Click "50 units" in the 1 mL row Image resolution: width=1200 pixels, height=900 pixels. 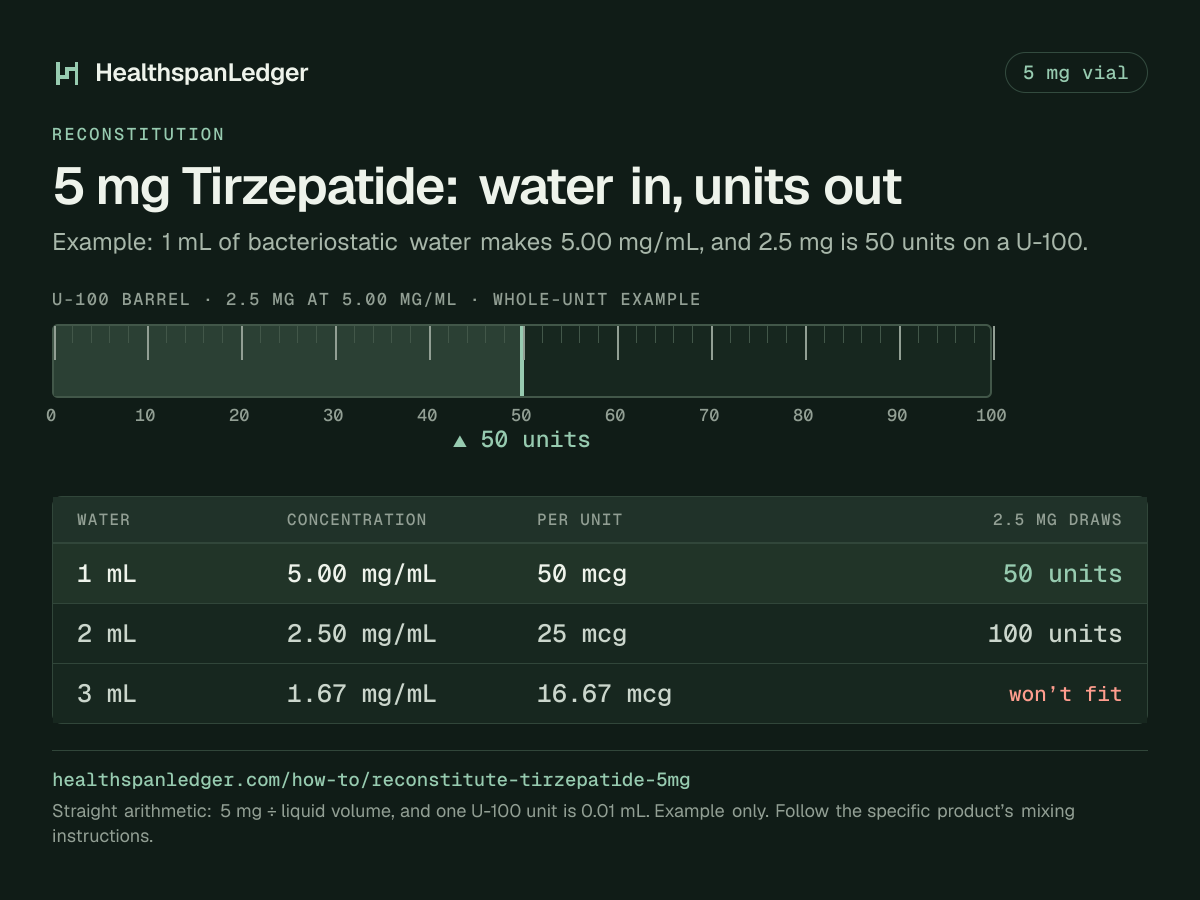click(x=1063, y=574)
